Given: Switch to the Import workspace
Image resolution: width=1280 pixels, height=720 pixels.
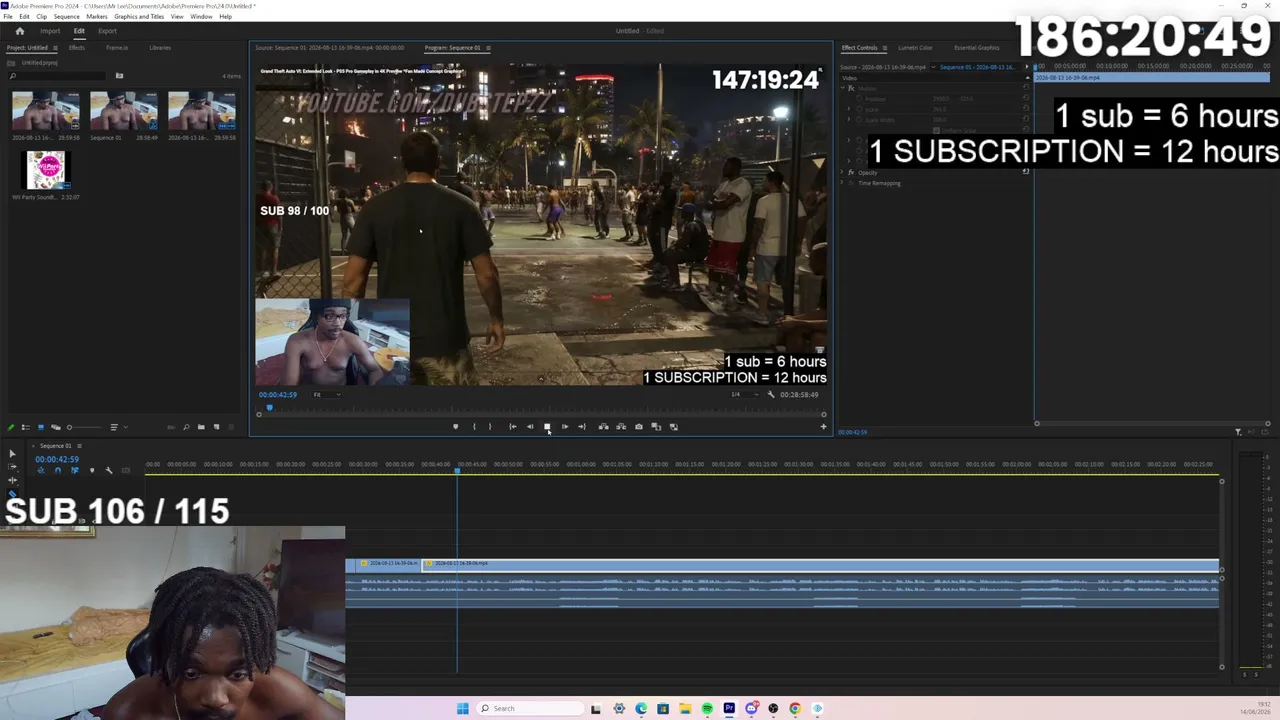Looking at the screenshot, I should 50,31.
